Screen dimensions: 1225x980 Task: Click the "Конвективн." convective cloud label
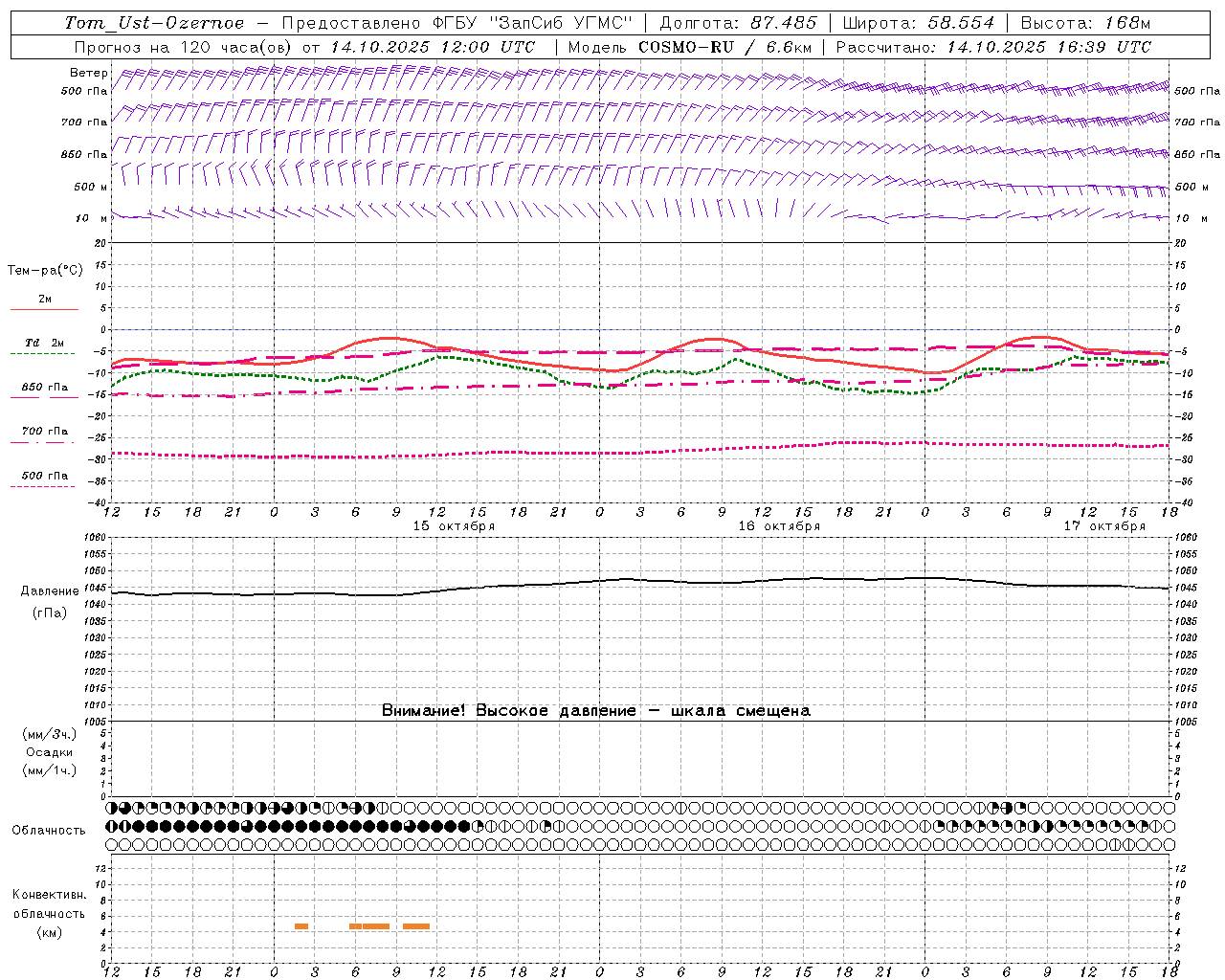tap(49, 895)
